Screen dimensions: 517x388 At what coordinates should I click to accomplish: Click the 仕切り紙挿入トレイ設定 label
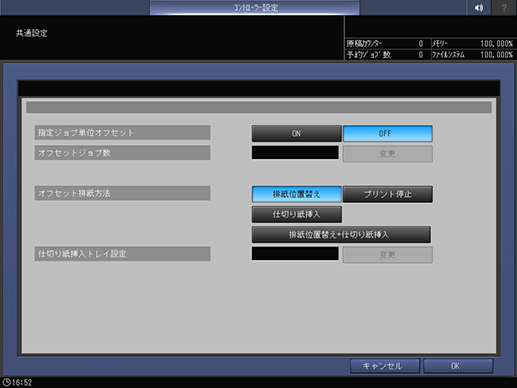(122, 254)
